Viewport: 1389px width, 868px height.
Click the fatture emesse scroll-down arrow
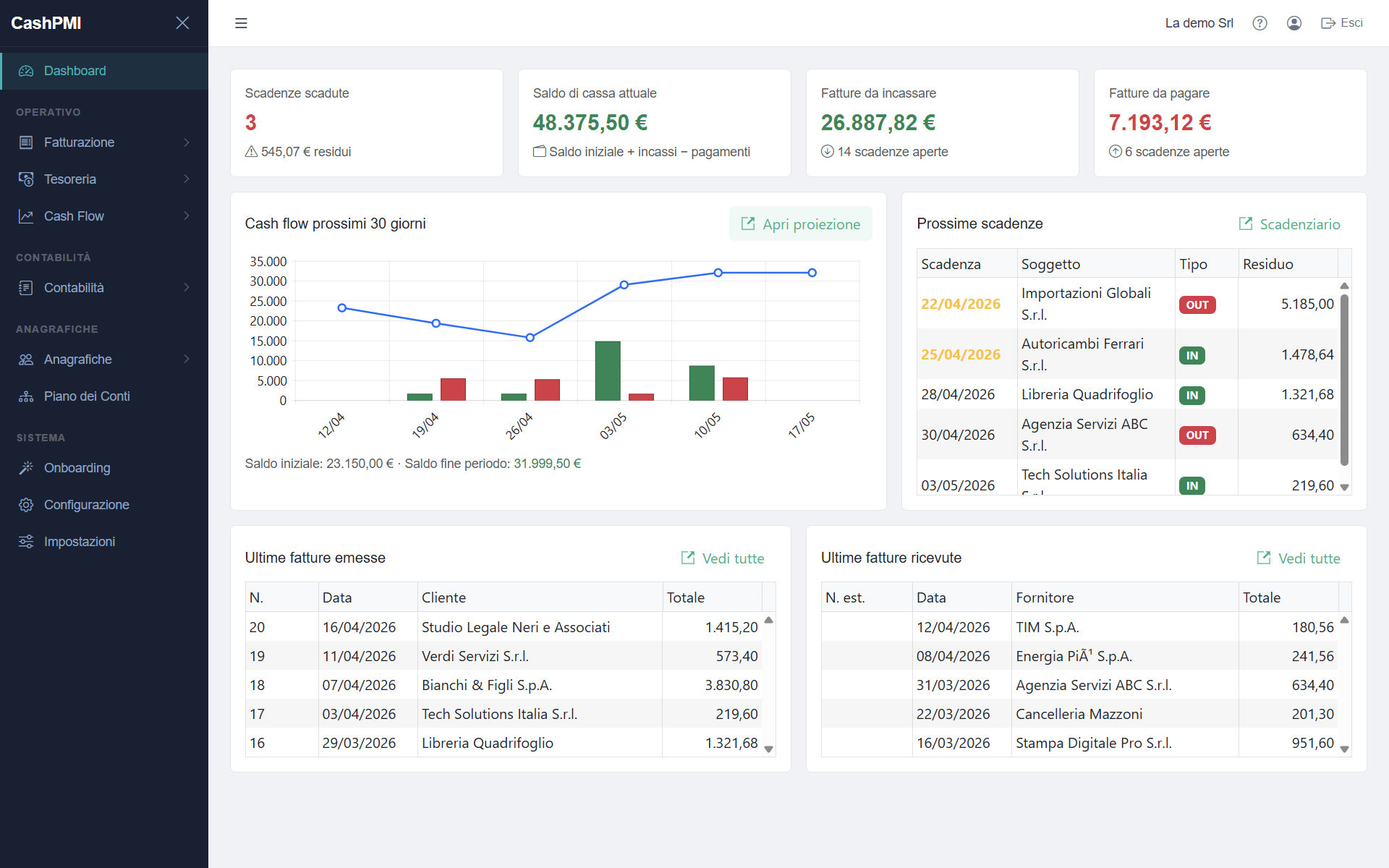pyautogui.click(x=768, y=749)
